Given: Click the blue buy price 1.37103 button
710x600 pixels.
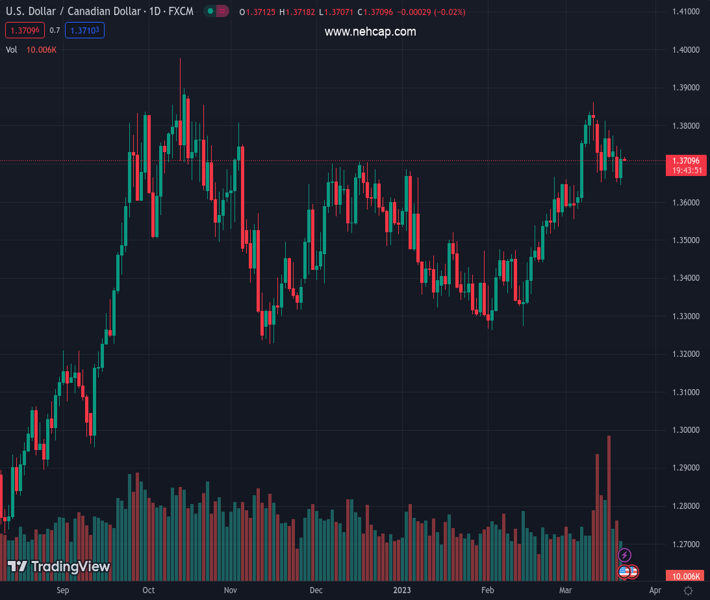Looking at the screenshot, I should (84, 31).
